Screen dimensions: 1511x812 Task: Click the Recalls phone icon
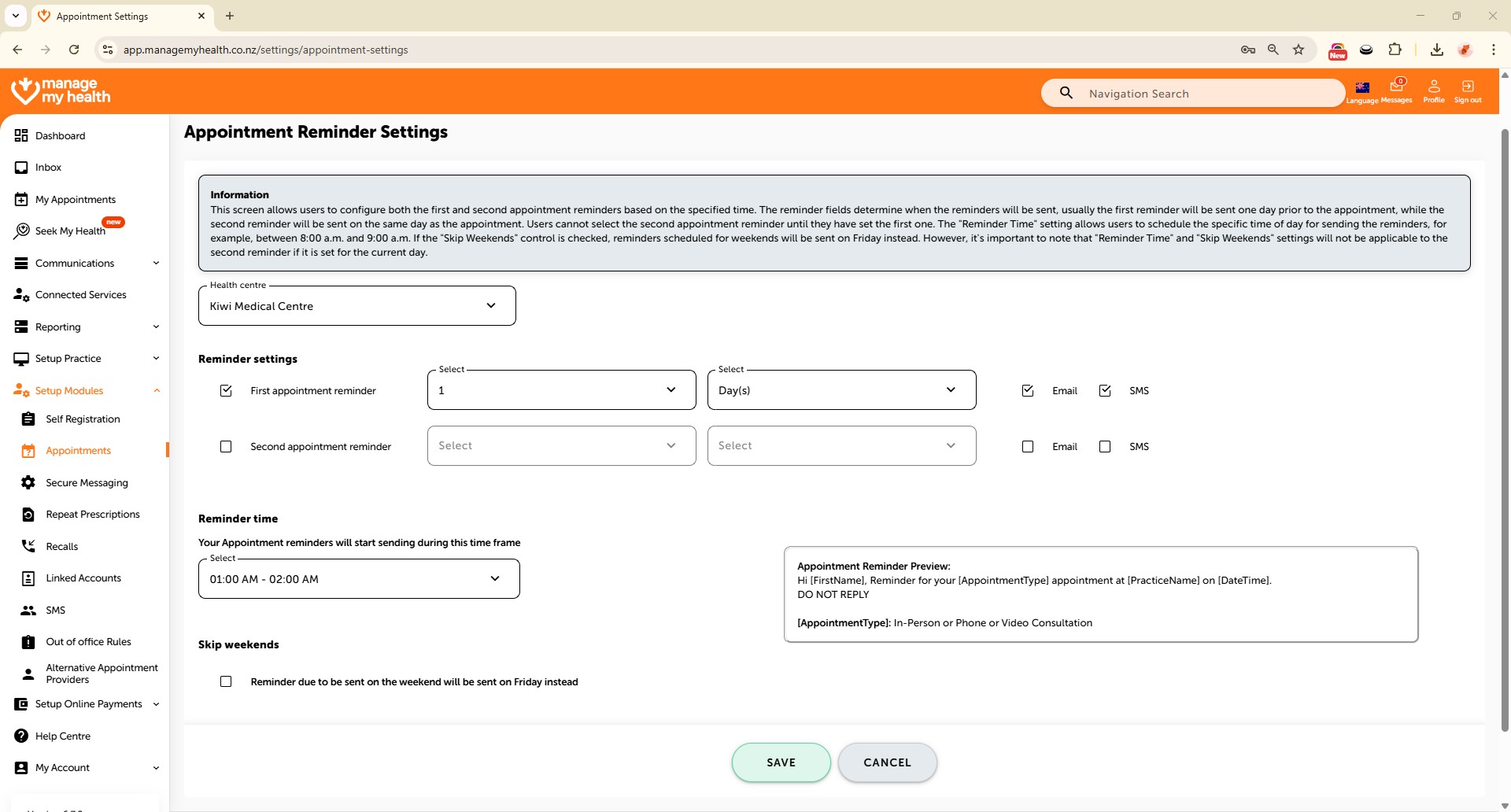point(28,546)
